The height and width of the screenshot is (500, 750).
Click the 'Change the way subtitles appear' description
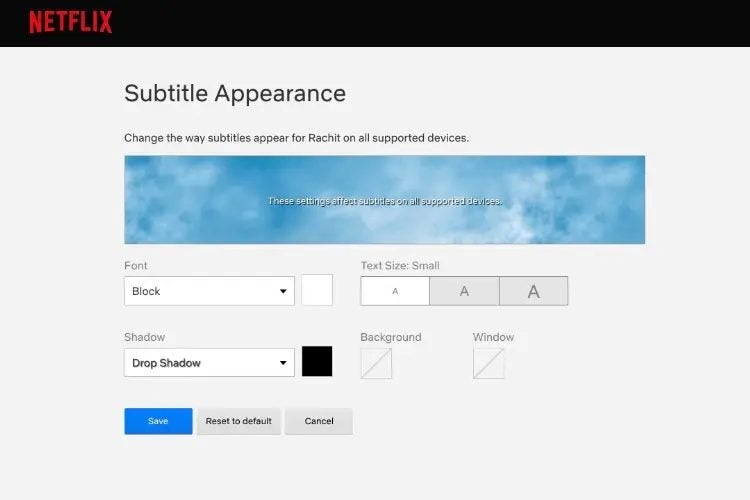(297, 138)
